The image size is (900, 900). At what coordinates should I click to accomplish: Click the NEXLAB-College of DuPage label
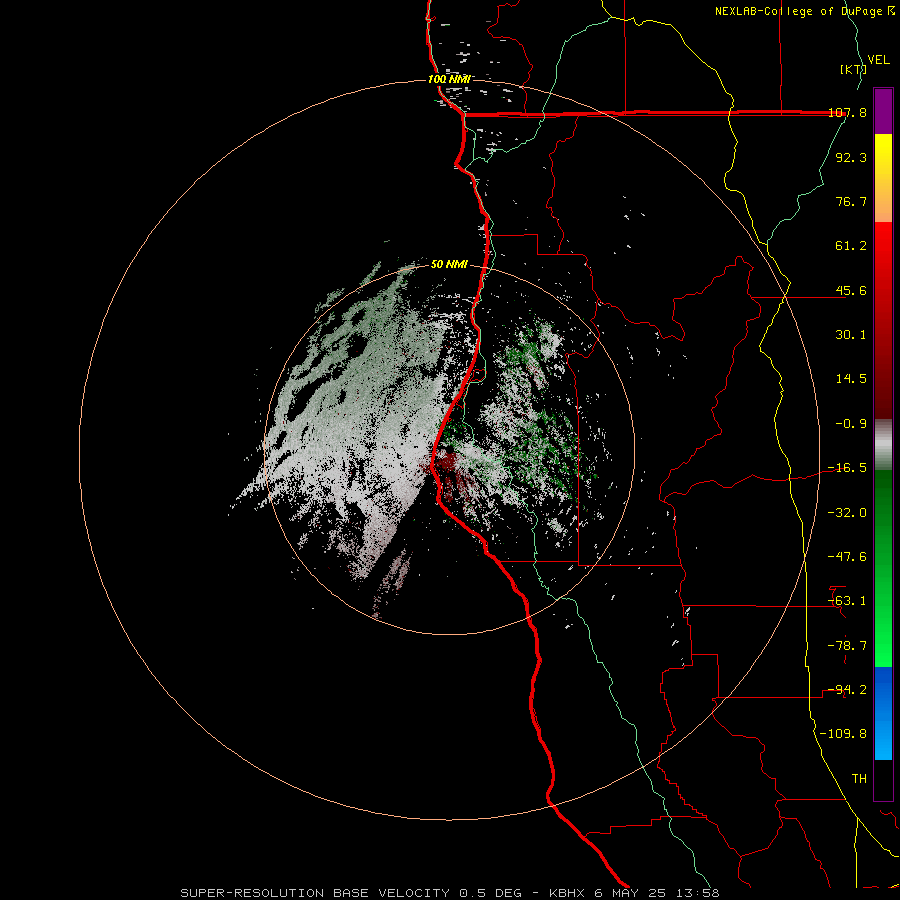click(805, 11)
